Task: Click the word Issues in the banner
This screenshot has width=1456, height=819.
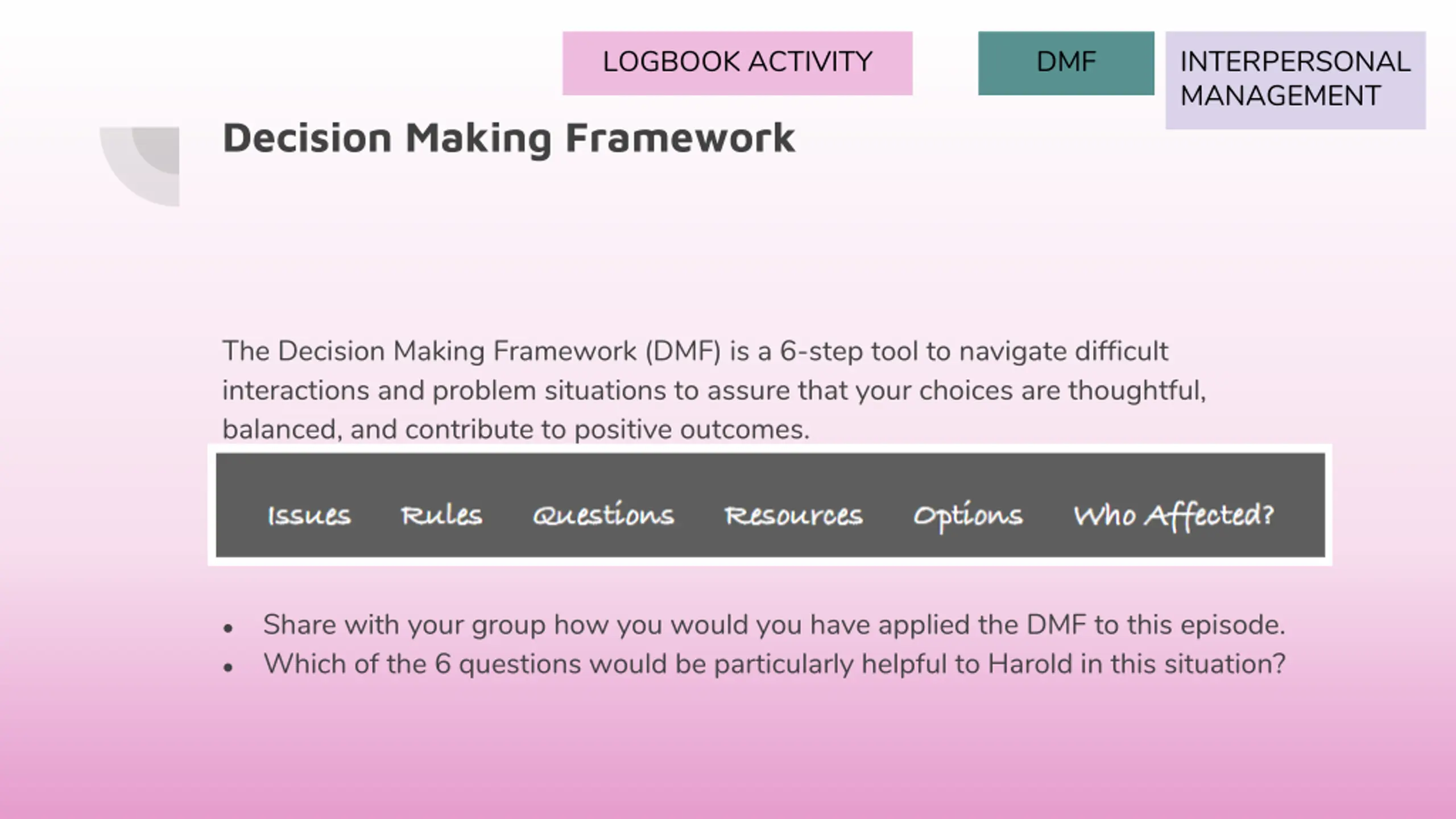Action: tap(309, 515)
